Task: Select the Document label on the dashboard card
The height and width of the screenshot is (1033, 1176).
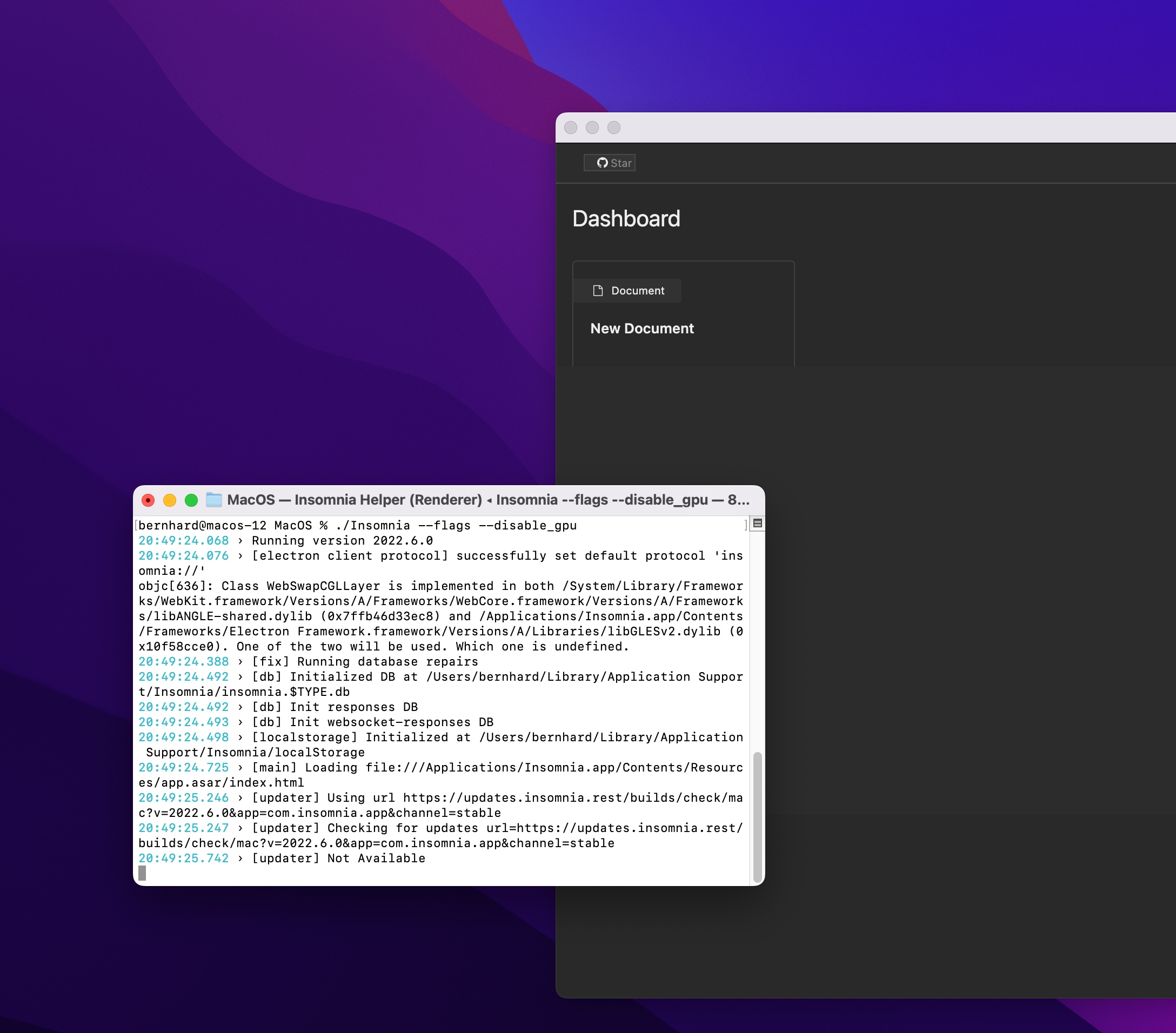Action: coord(638,291)
